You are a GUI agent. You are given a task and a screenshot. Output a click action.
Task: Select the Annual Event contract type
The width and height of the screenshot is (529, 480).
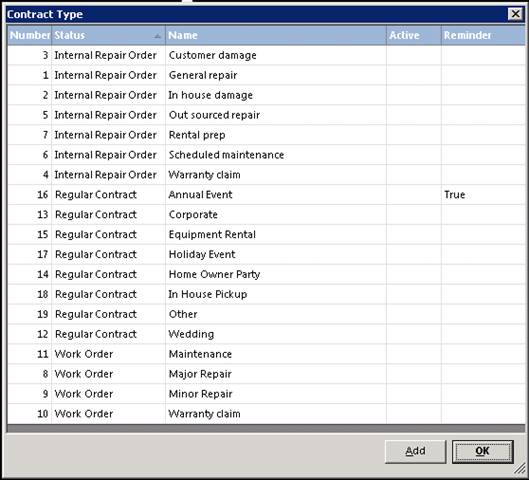click(x=267, y=195)
